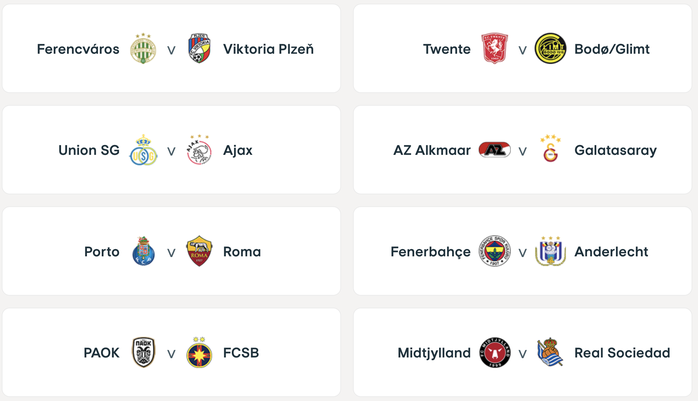Open the Real Sociedad team name
Viewport: 698px width, 401px height.
[622, 353]
